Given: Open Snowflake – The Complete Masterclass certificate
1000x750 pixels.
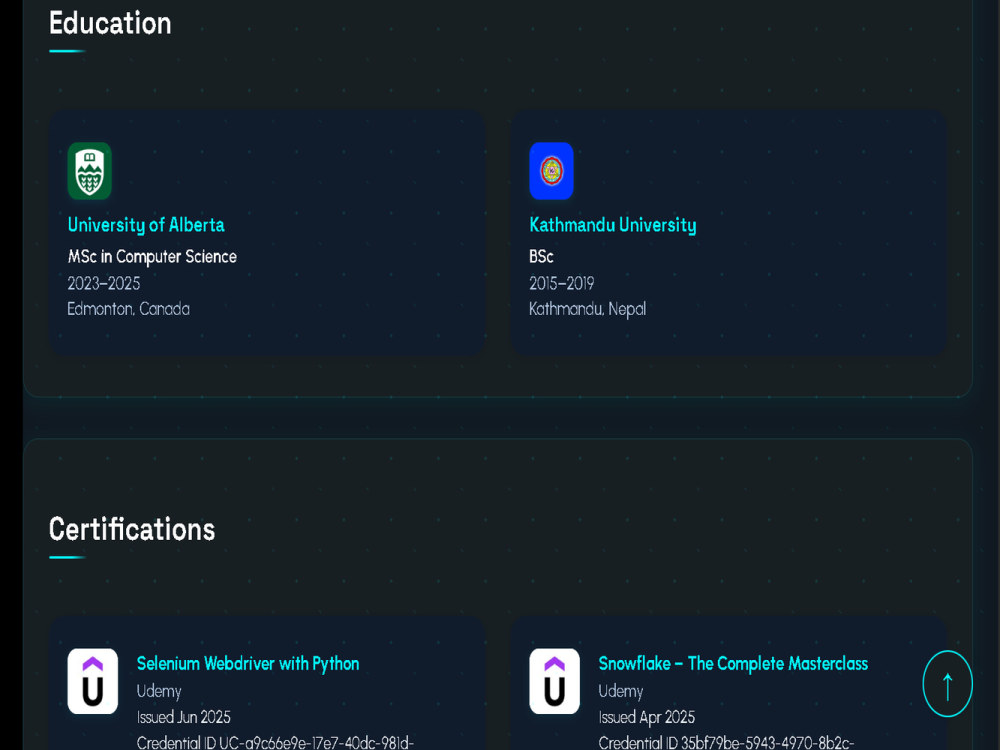Looking at the screenshot, I should point(733,664).
